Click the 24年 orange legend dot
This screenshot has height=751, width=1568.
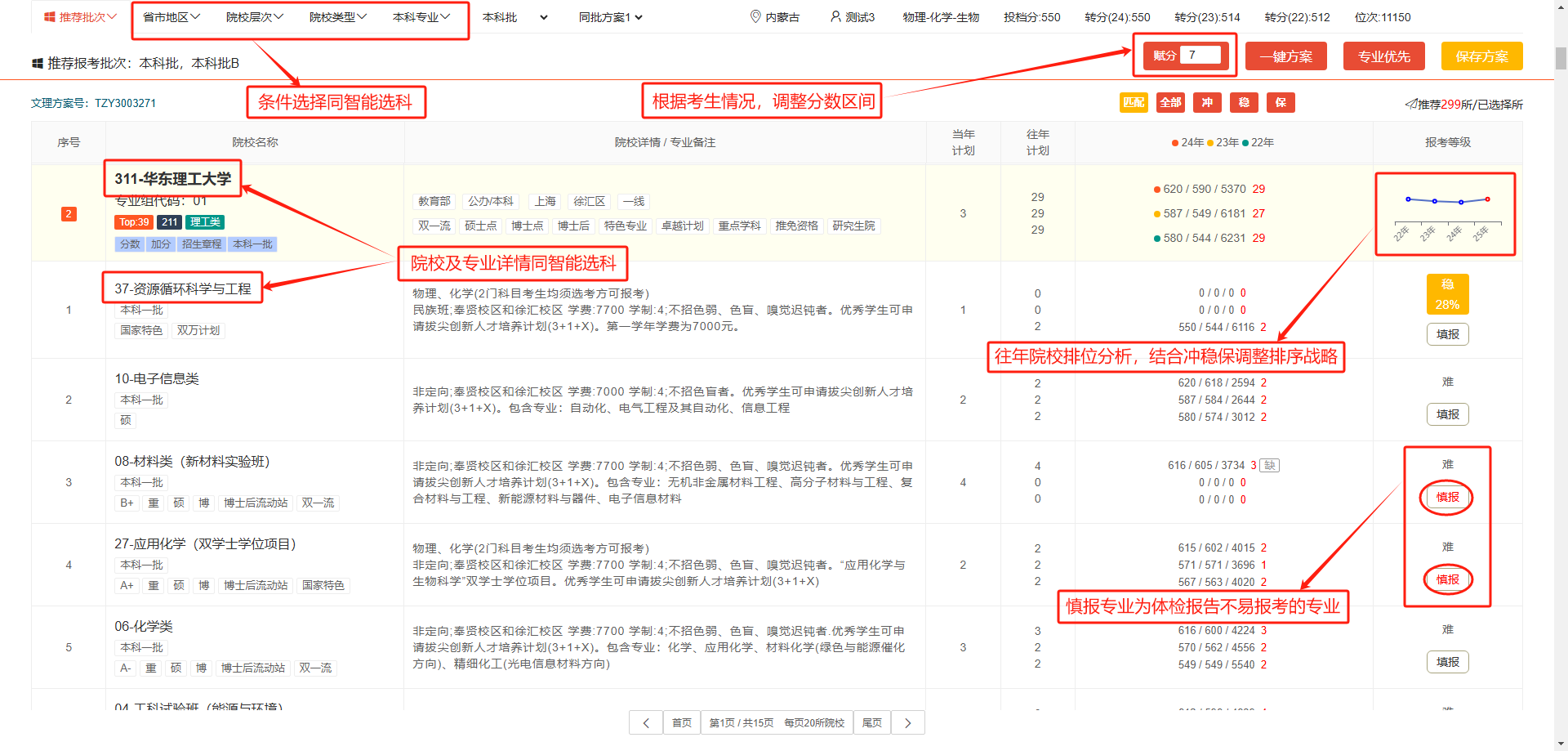pos(1174,143)
